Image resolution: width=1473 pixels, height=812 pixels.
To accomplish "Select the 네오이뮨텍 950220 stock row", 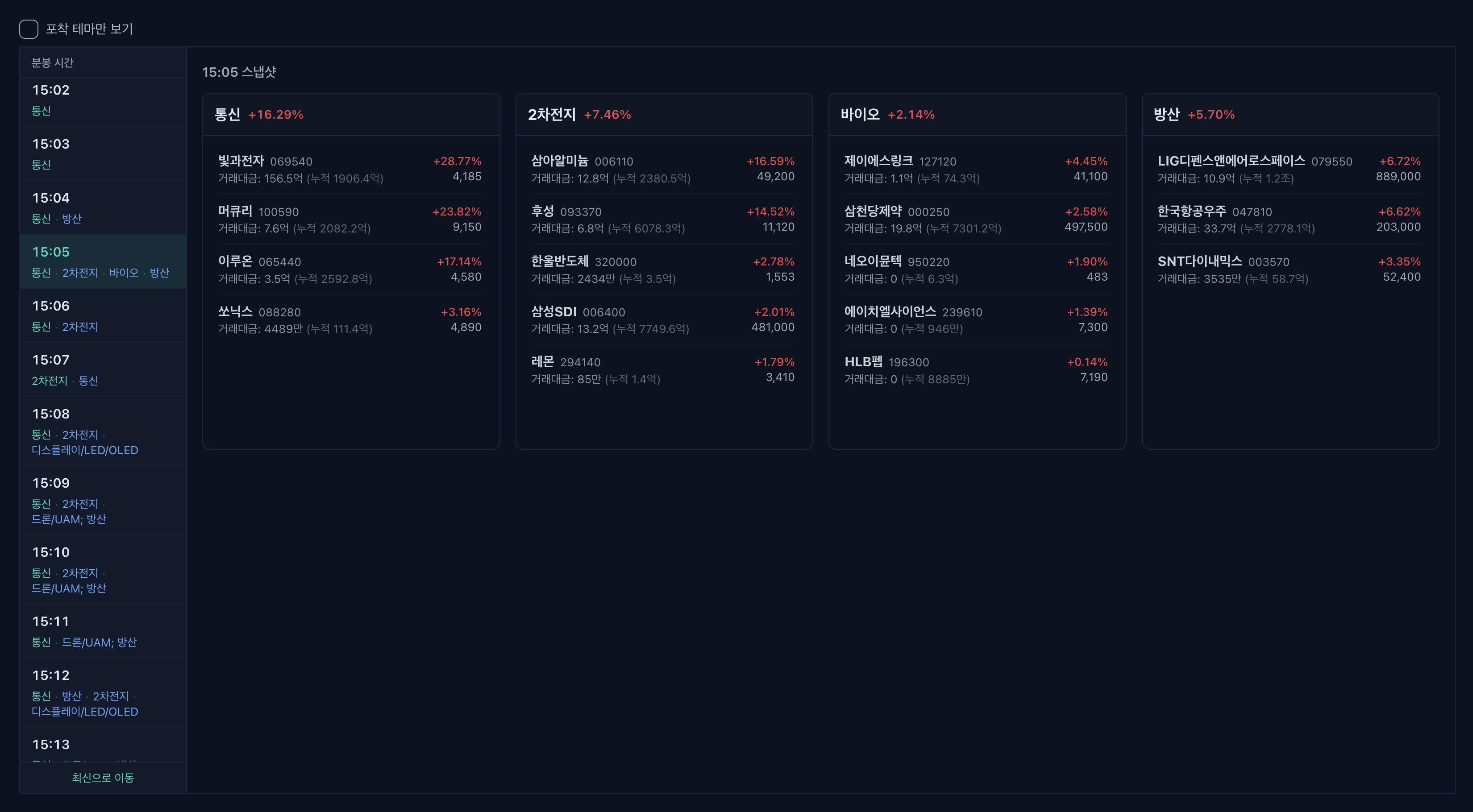I will click(976, 270).
